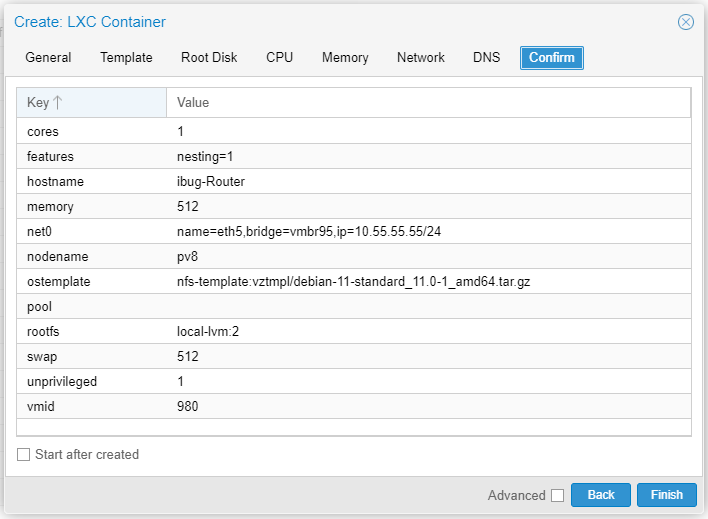Go to the Root Disk tab
Screen dimensions: 708x519
click(x=209, y=57)
